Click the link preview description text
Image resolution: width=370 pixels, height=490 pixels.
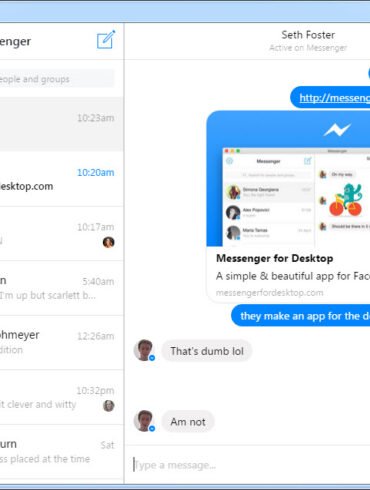pos(293,276)
